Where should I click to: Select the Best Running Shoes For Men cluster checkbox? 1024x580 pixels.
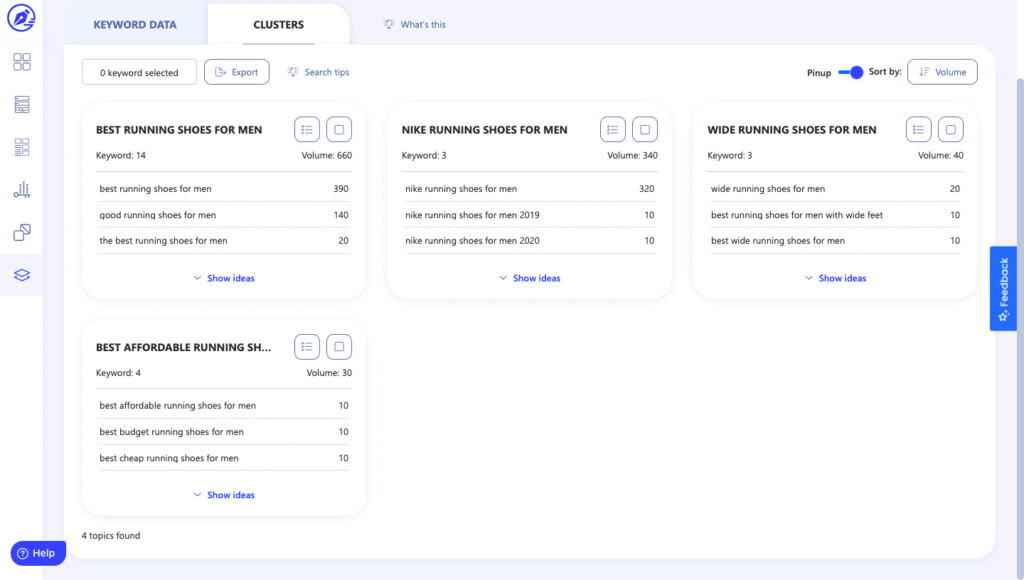(x=339, y=129)
